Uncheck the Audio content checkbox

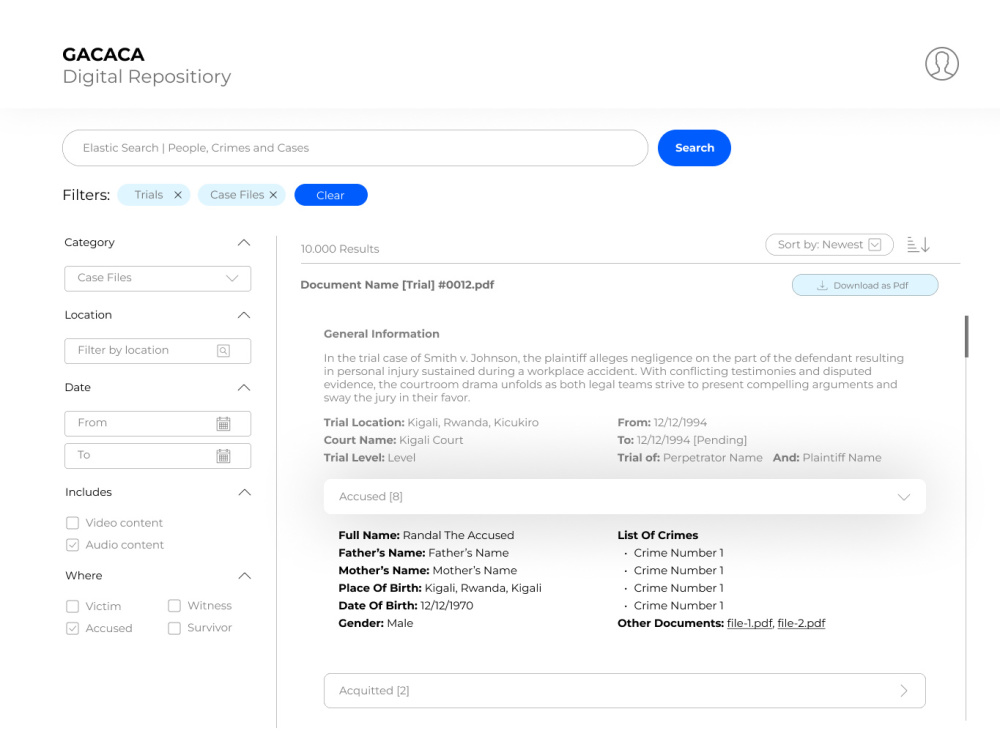click(73, 545)
